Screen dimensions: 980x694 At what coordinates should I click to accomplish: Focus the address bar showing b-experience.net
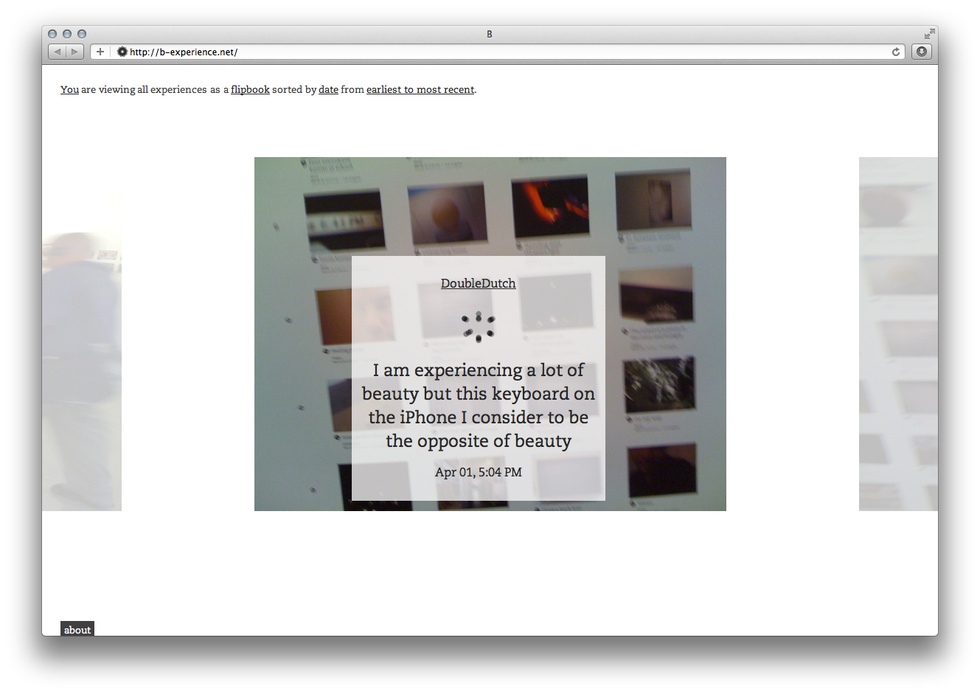[x=498, y=52]
